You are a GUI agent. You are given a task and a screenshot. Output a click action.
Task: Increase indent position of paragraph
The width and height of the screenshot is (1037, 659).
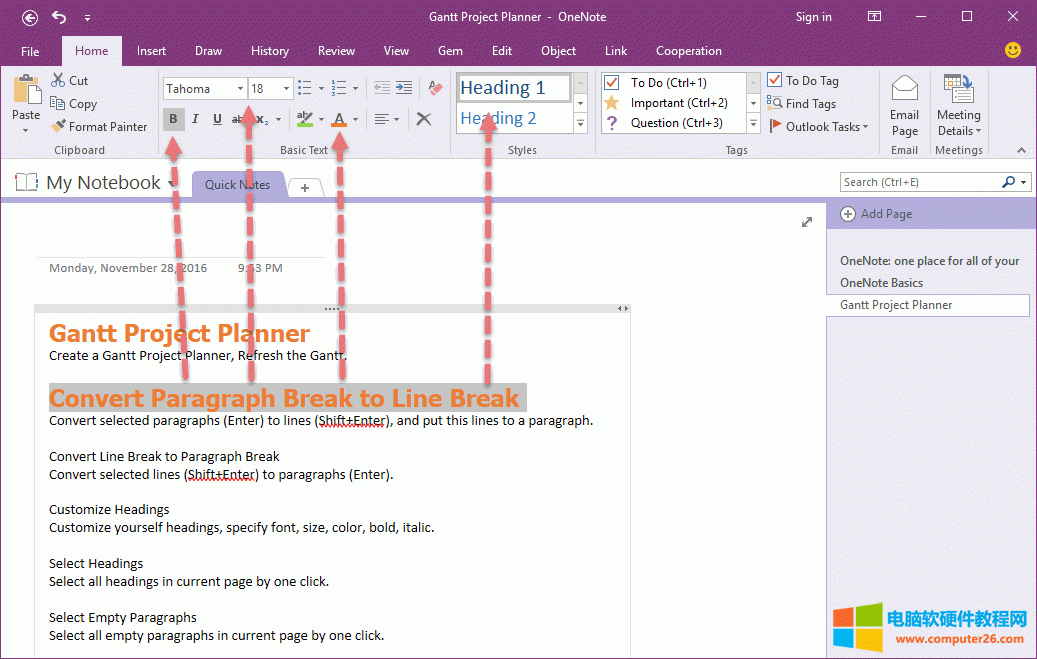pyautogui.click(x=404, y=88)
